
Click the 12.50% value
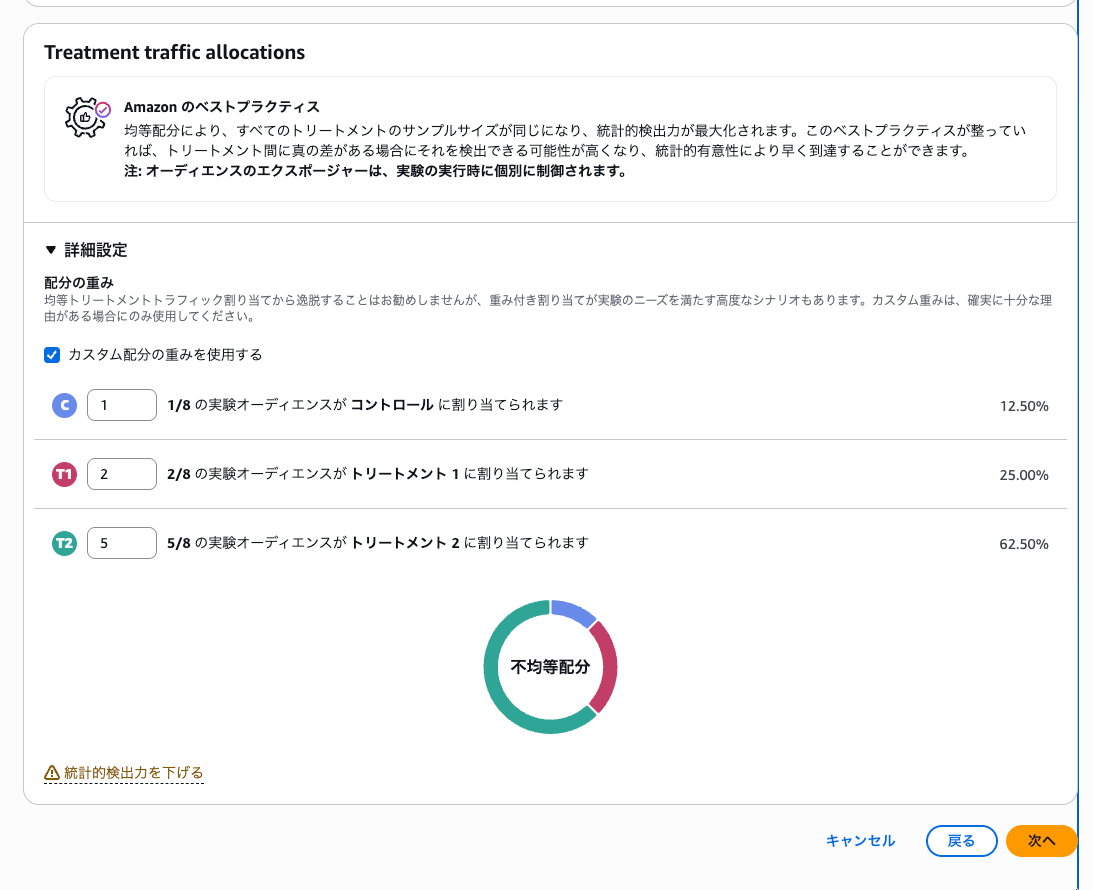(x=1023, y=406)
